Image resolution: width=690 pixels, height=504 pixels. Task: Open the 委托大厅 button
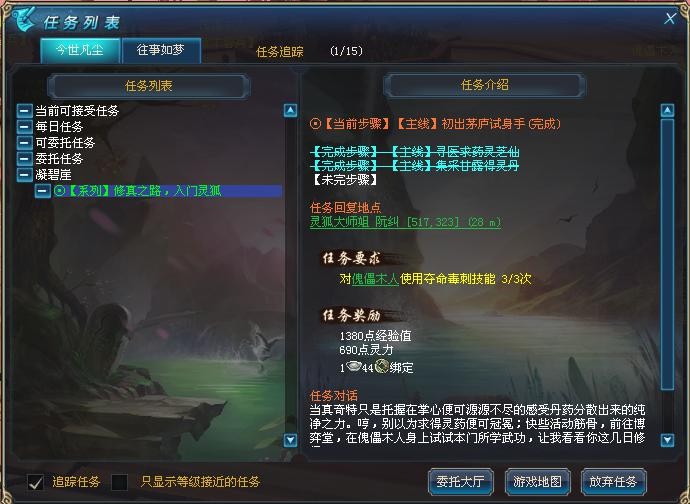point(460,482)
